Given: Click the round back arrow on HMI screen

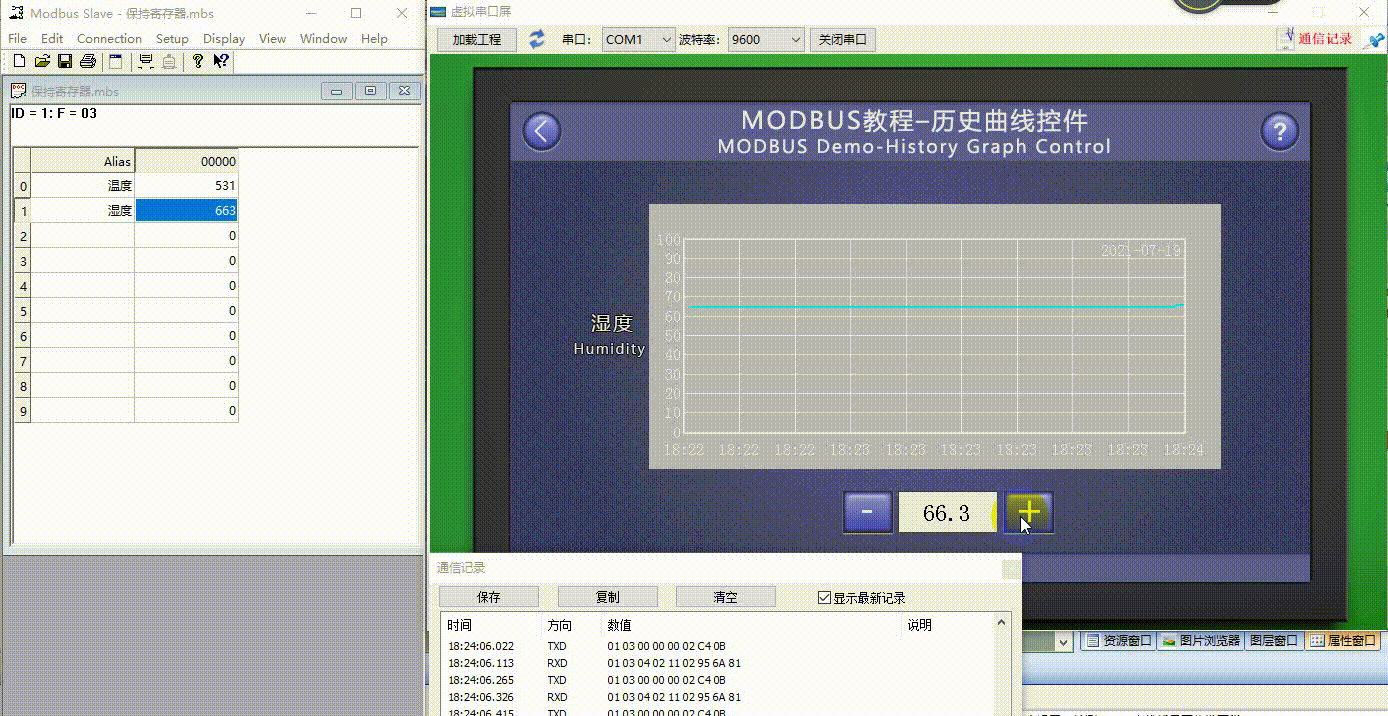Looking at the screenshot, I should point(542,131).
